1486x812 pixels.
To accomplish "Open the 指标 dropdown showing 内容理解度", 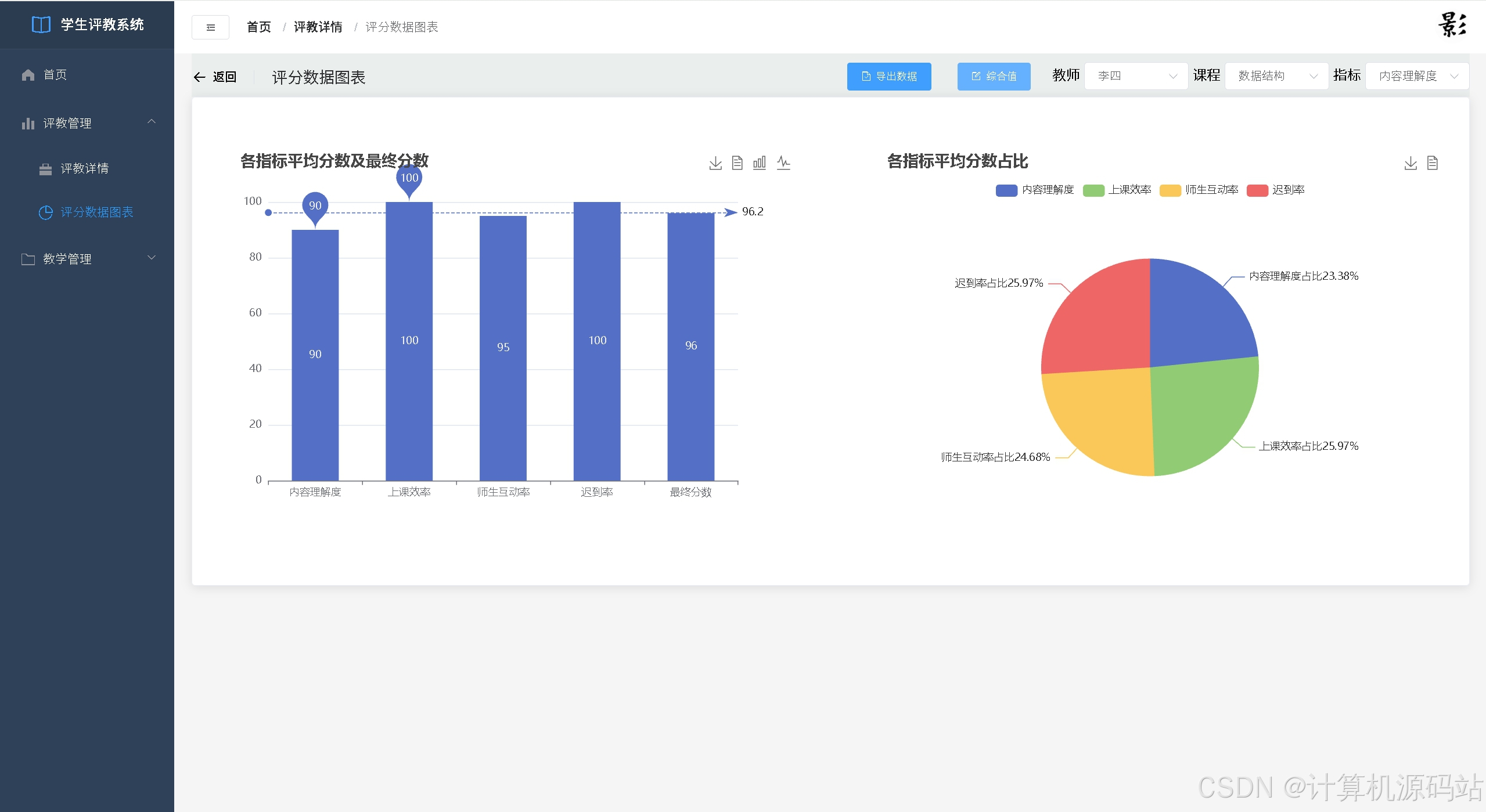I will coord(1417,76).
